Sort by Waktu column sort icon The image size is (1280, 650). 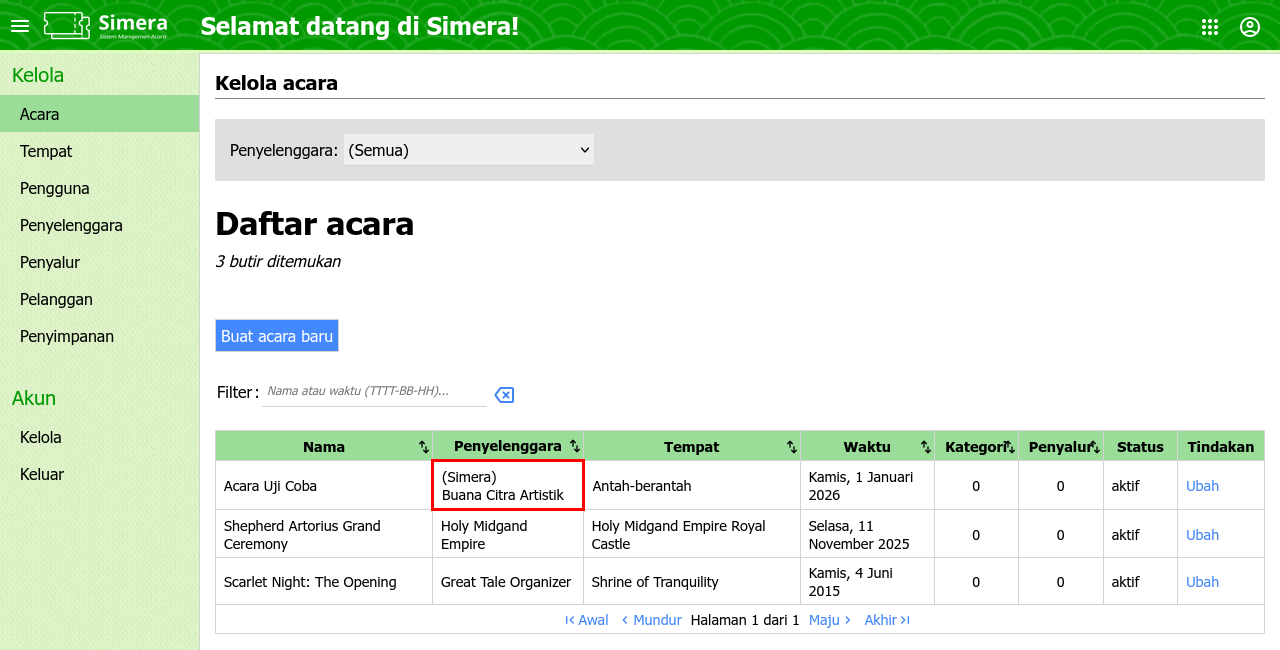tap(926, 447)
